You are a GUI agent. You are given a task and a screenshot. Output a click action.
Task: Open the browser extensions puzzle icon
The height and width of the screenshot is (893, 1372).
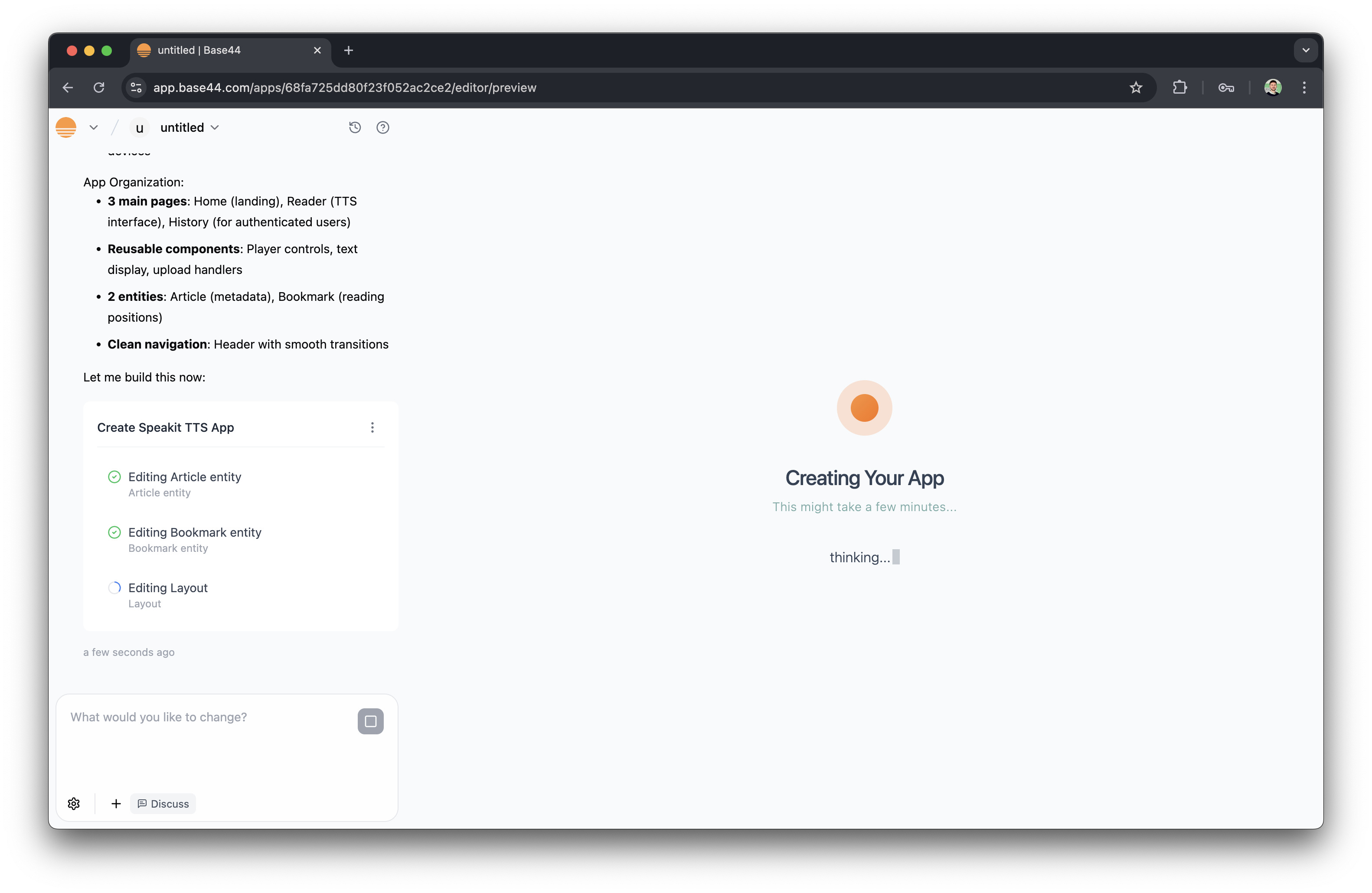[x=1179, y=88]
